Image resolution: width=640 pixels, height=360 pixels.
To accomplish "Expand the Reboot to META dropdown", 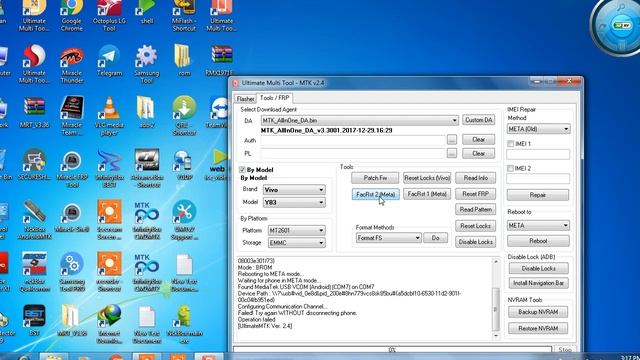I will [x=538, y=225].
